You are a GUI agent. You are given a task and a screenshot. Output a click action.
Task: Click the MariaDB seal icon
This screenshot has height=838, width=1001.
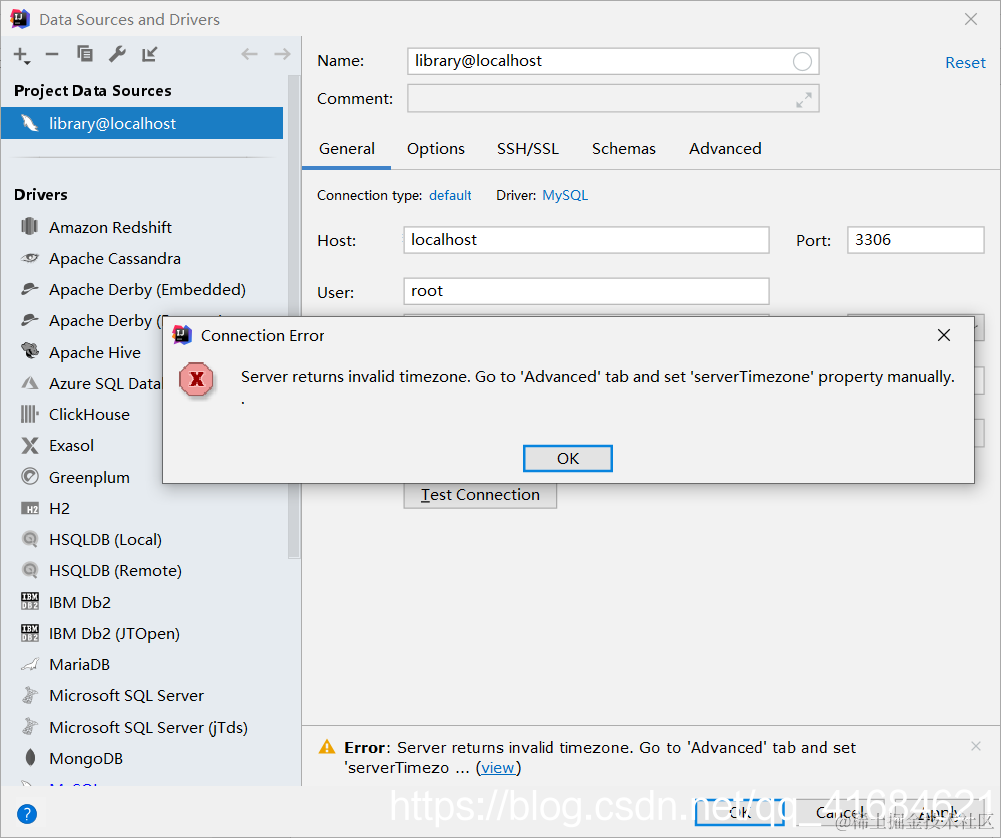[x=29, y=664]
